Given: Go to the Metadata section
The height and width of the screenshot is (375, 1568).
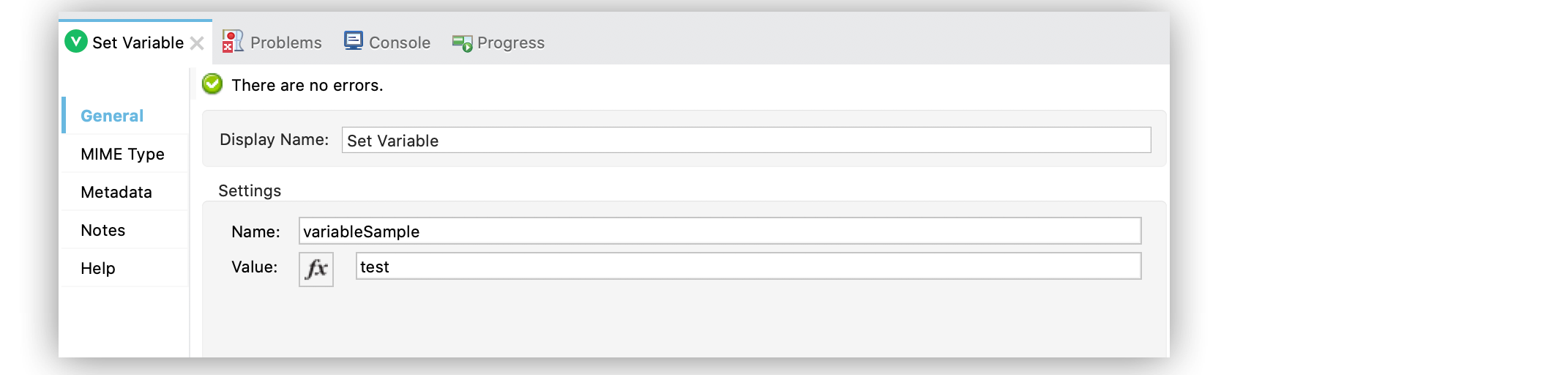Looking at the screenshot, I should click(x=116, y=192).
